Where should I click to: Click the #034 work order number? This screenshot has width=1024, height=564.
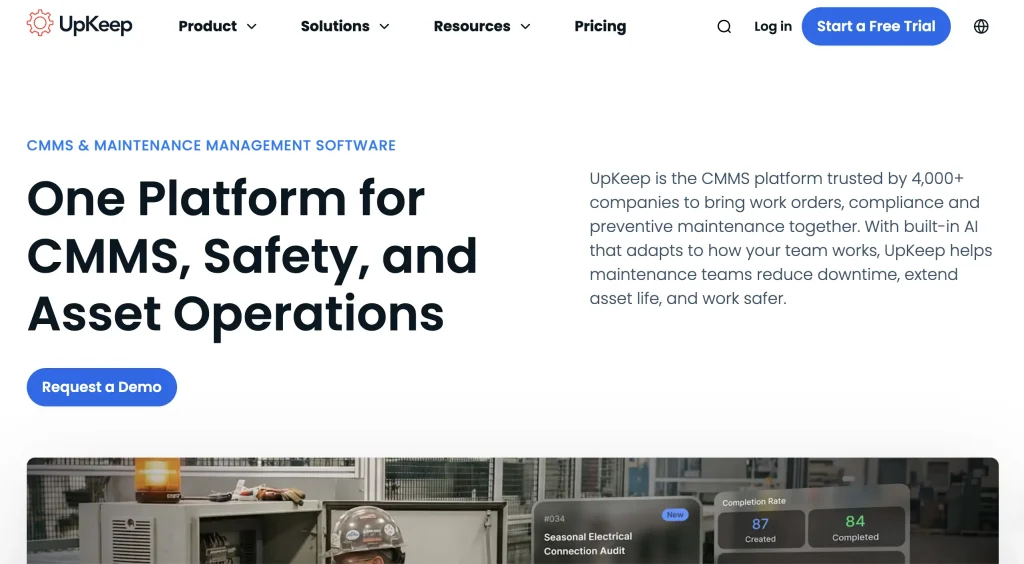[554, 519]
